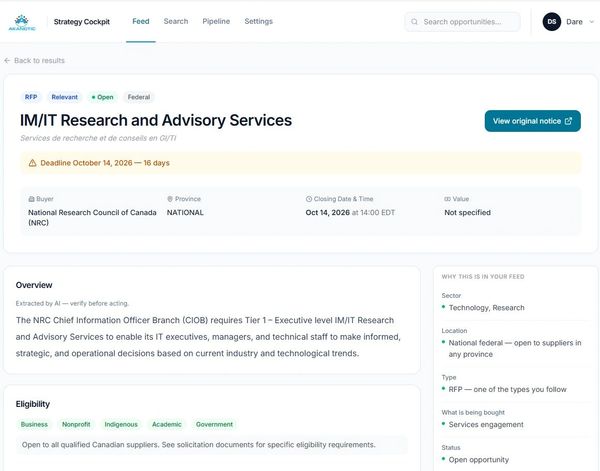Click RFP — one of the types you follow
The image size is (600, 471).
[x=507, y=390]
